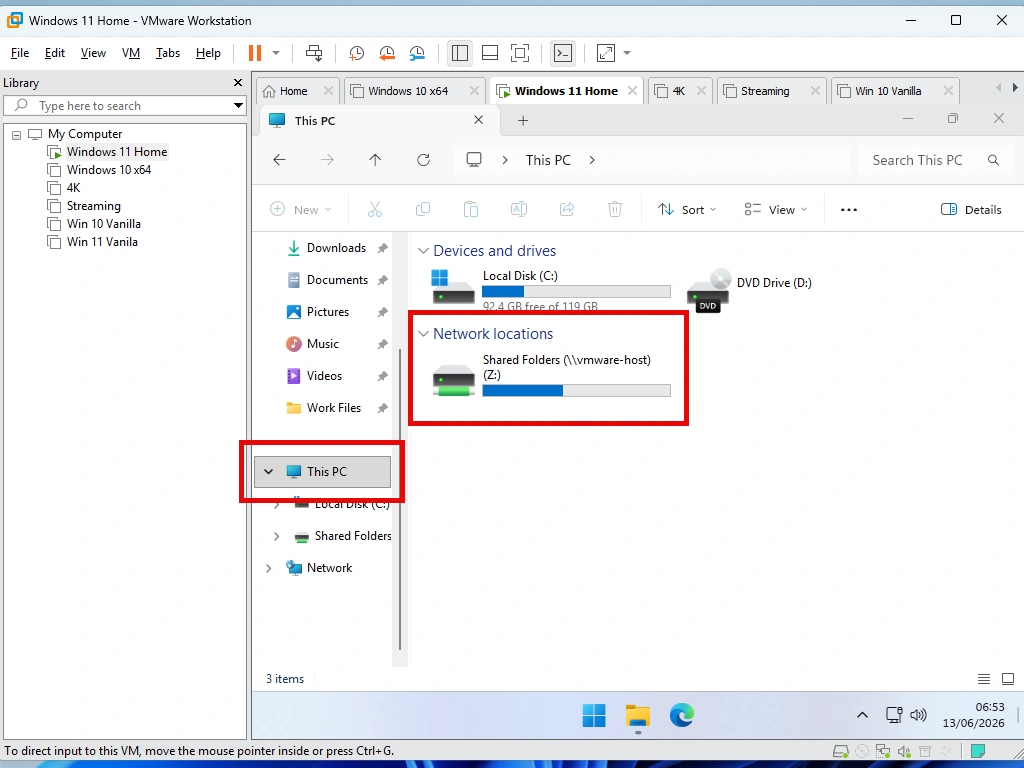Add a new File Explorer tab

tap(523, 120)
